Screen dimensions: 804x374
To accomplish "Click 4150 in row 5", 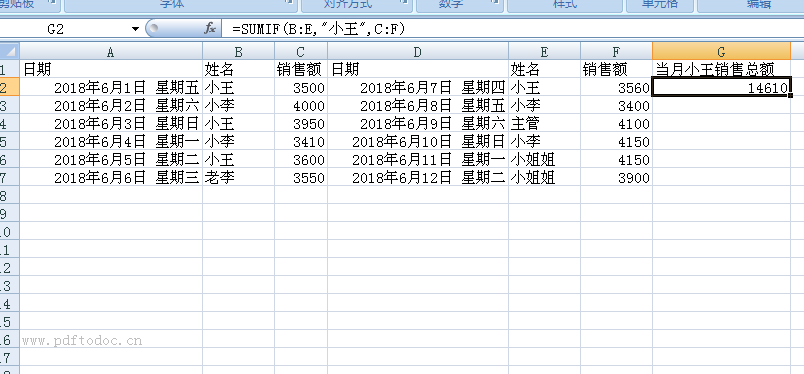I will click(x=616, y=142).
